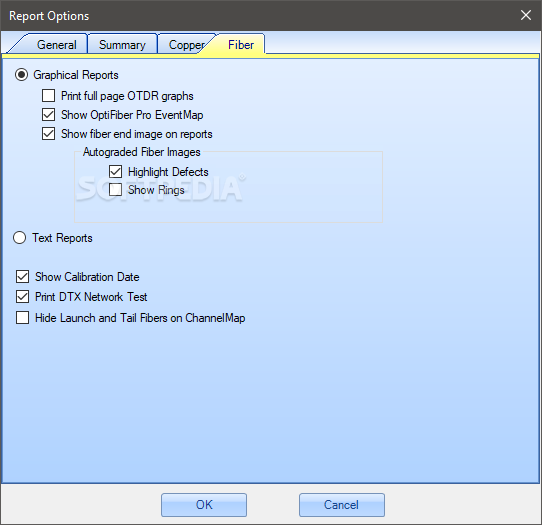The width and height of the screenshot is (542, 525).
Task: Disable the Highlight Defects checkbox
Action: point(115,171)
